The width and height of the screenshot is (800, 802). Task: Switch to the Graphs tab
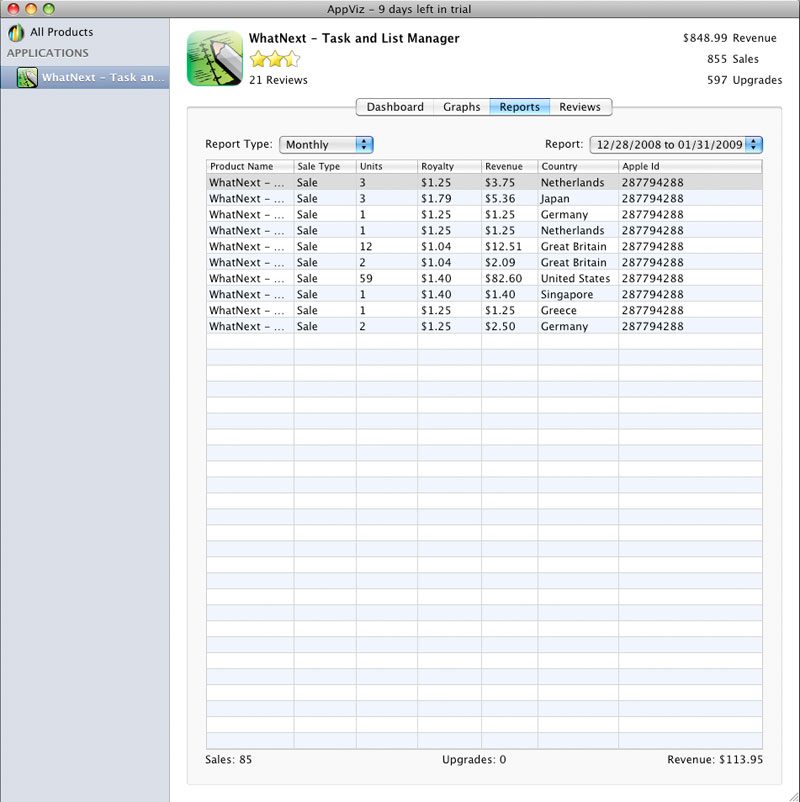click(462, 107)
